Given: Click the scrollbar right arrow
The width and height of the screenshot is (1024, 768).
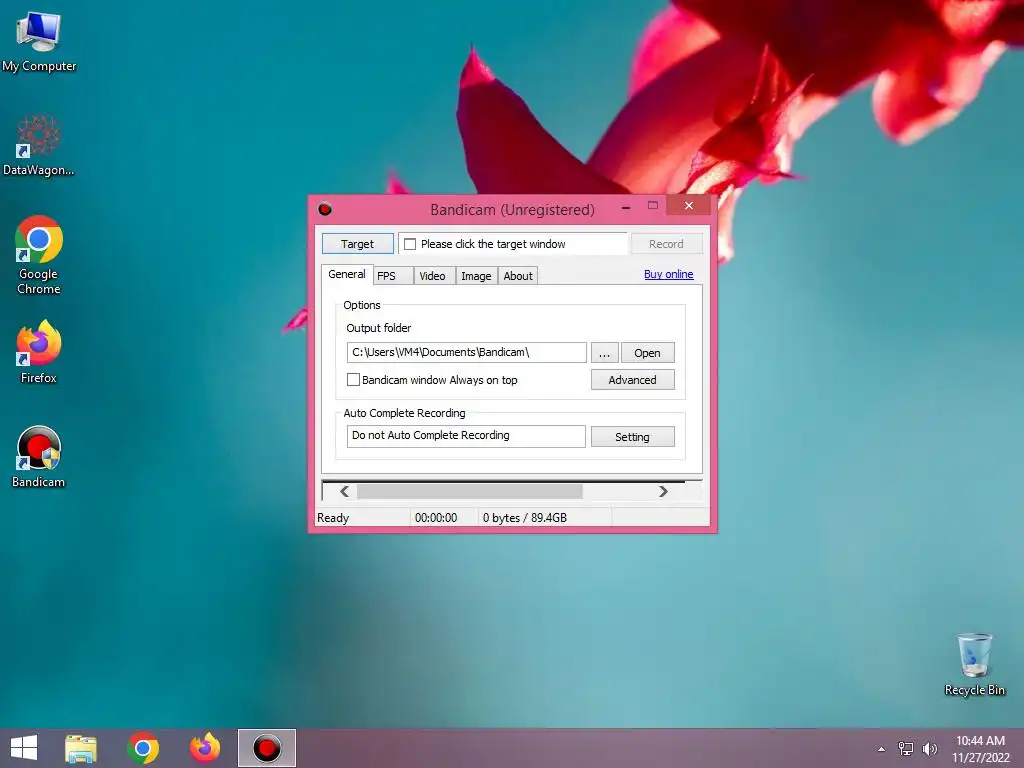Looking at the screenshot, I should (664, 491).
